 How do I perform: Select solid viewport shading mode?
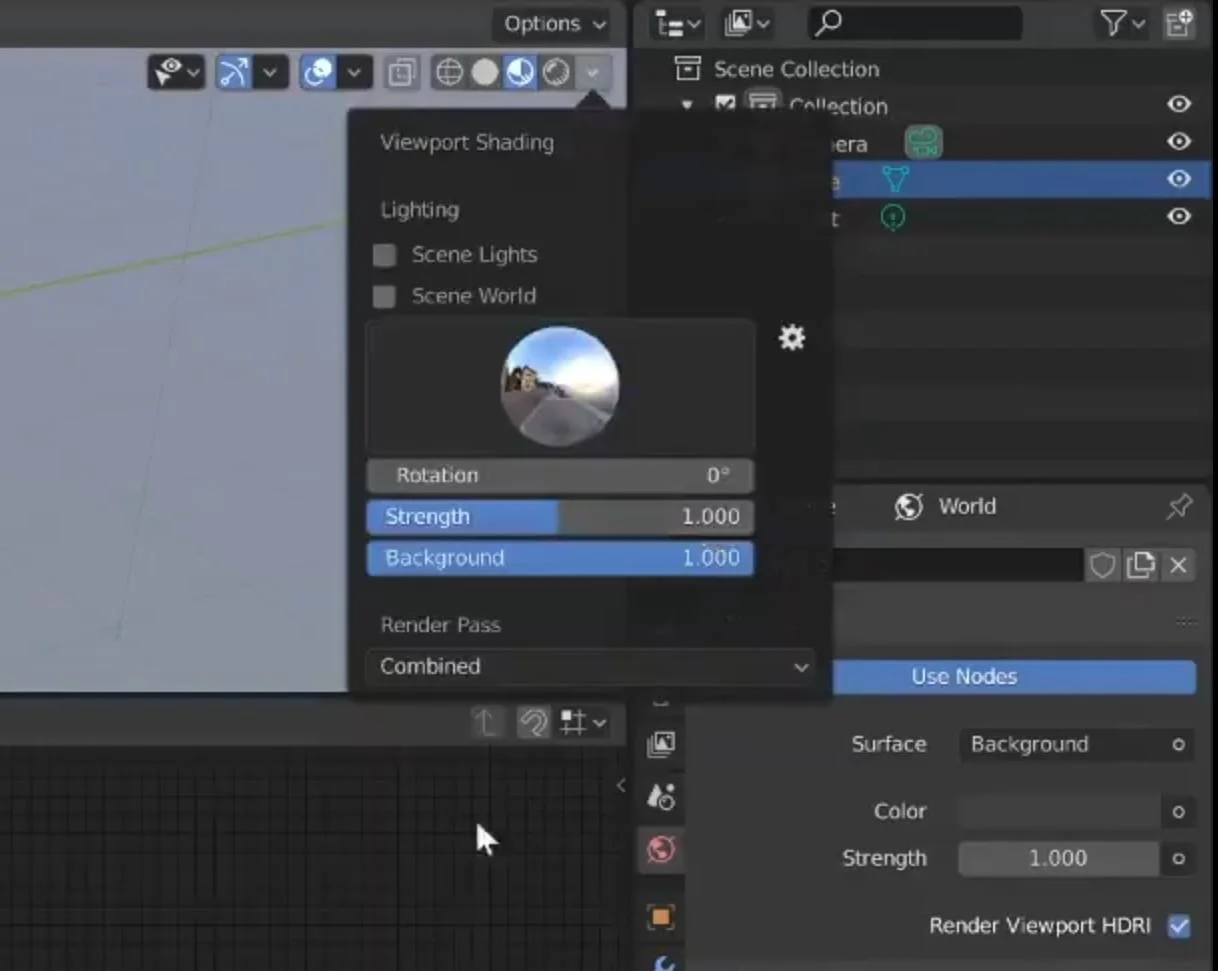(x=485, y=72)
